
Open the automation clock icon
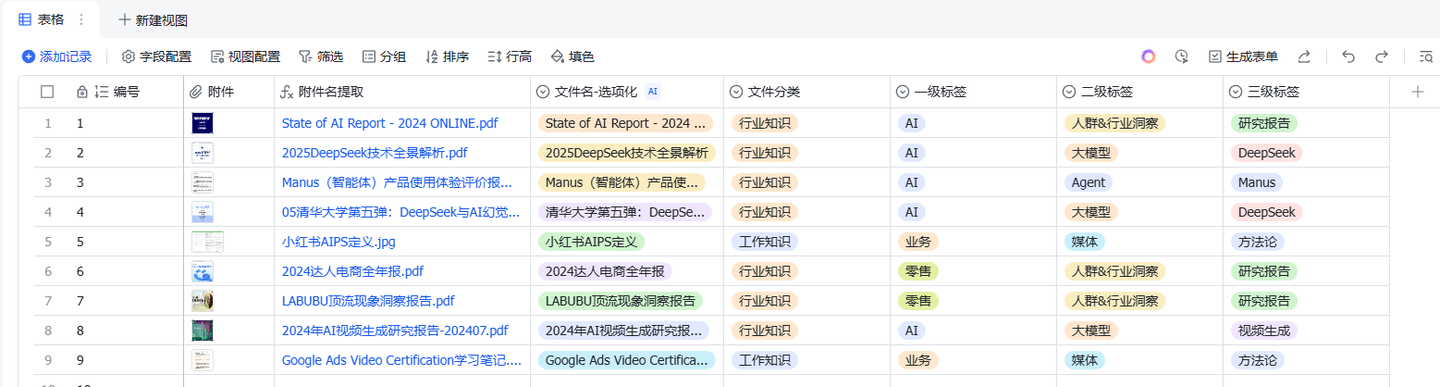[1181, 57]
